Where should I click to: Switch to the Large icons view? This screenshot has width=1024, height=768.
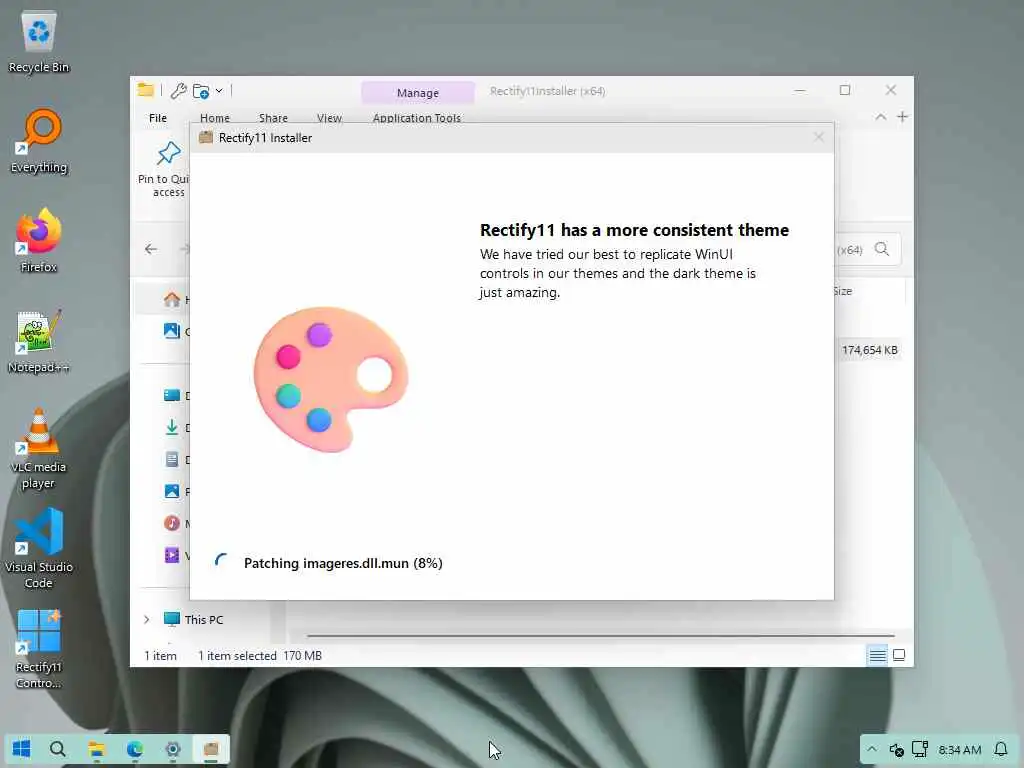click(899, 655)
